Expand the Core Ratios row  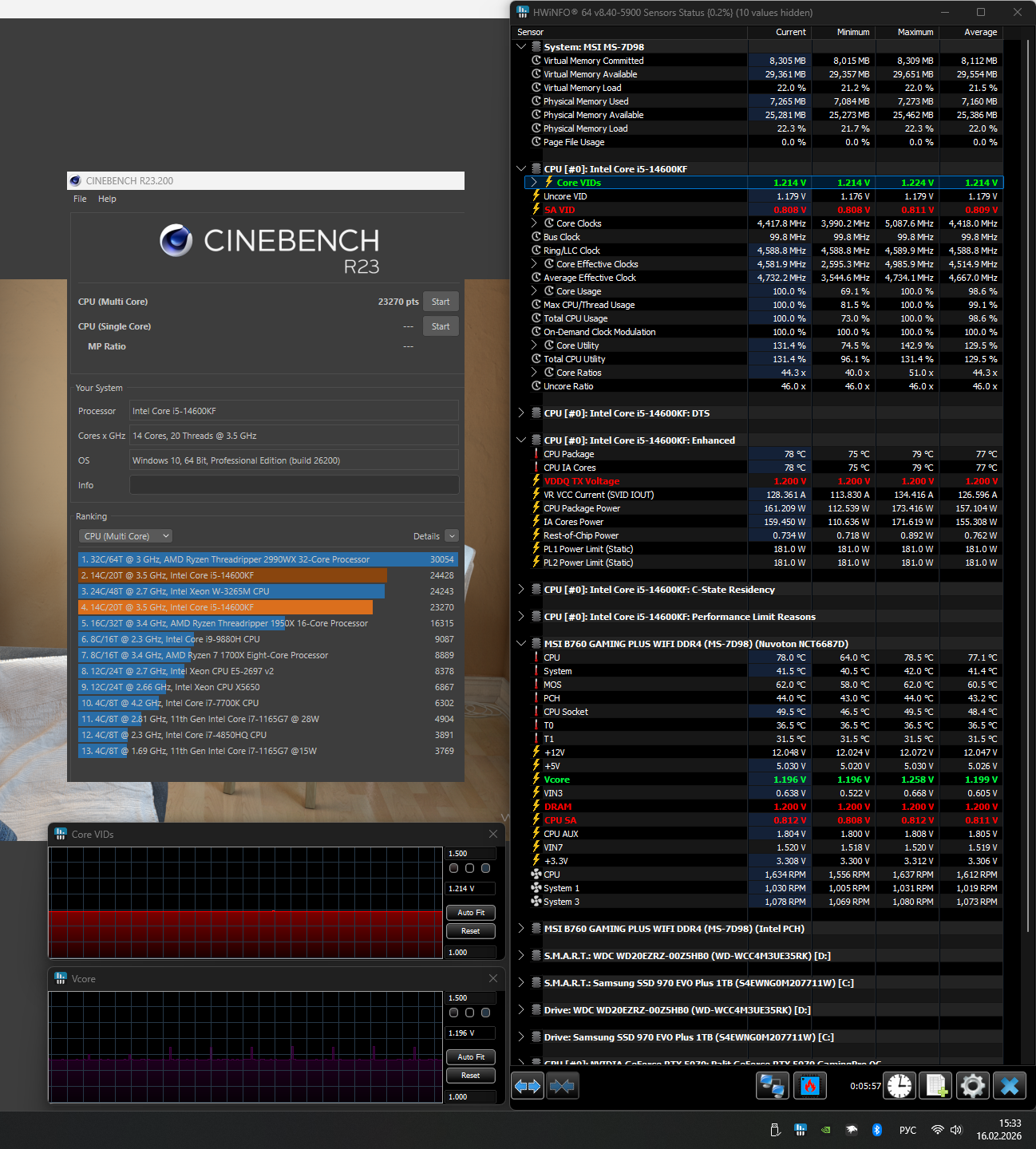(535, 373)
